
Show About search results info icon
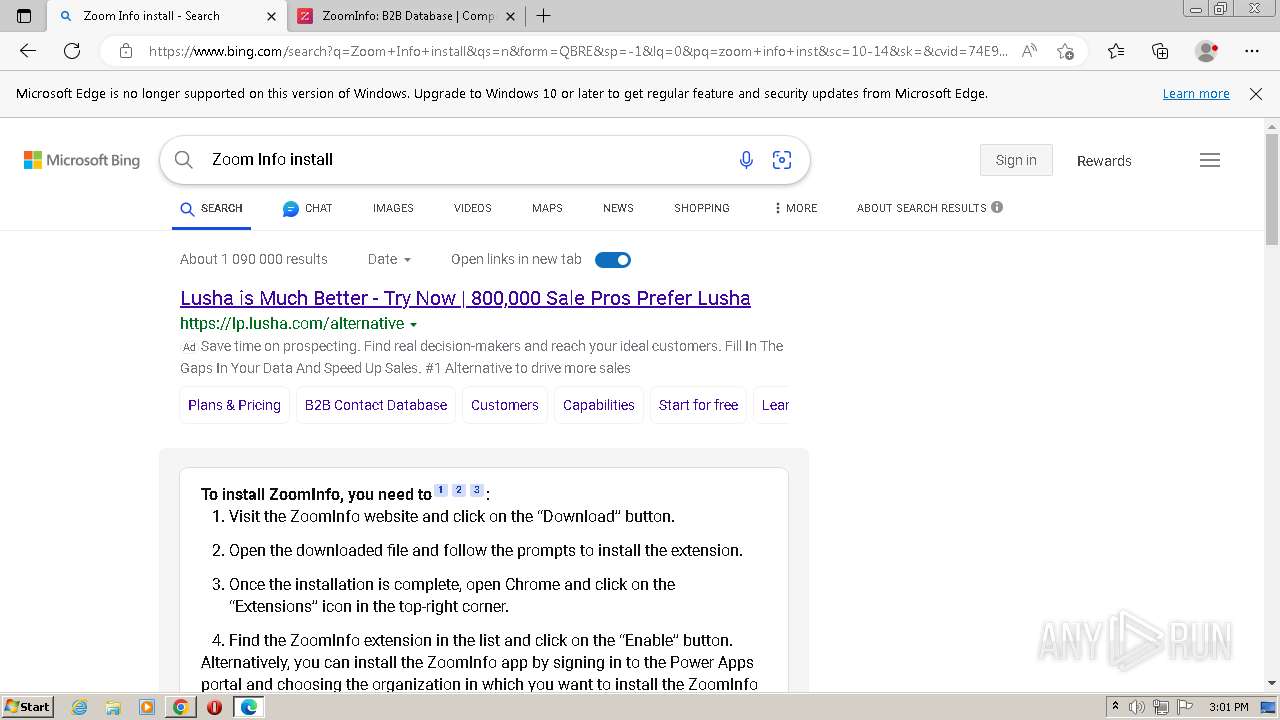pyautogui.click(x=997, y=208)
